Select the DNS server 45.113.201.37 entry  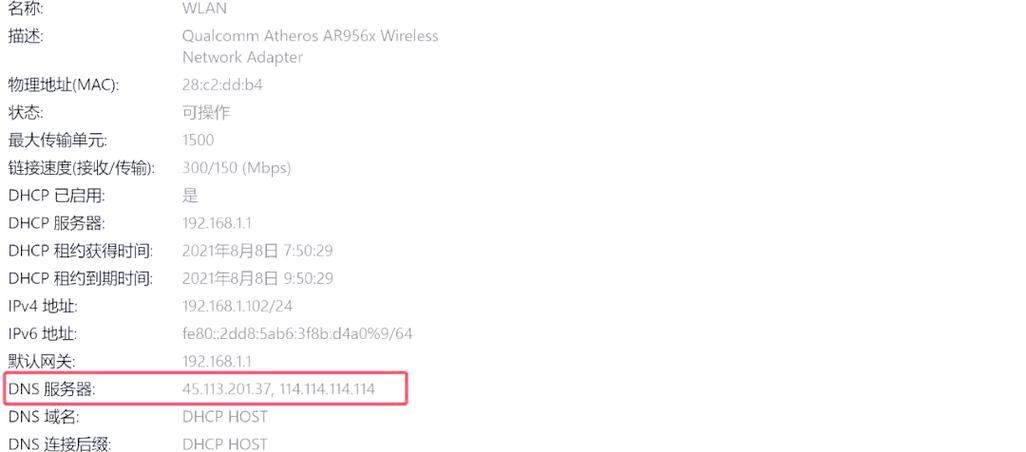click(226, 389)
